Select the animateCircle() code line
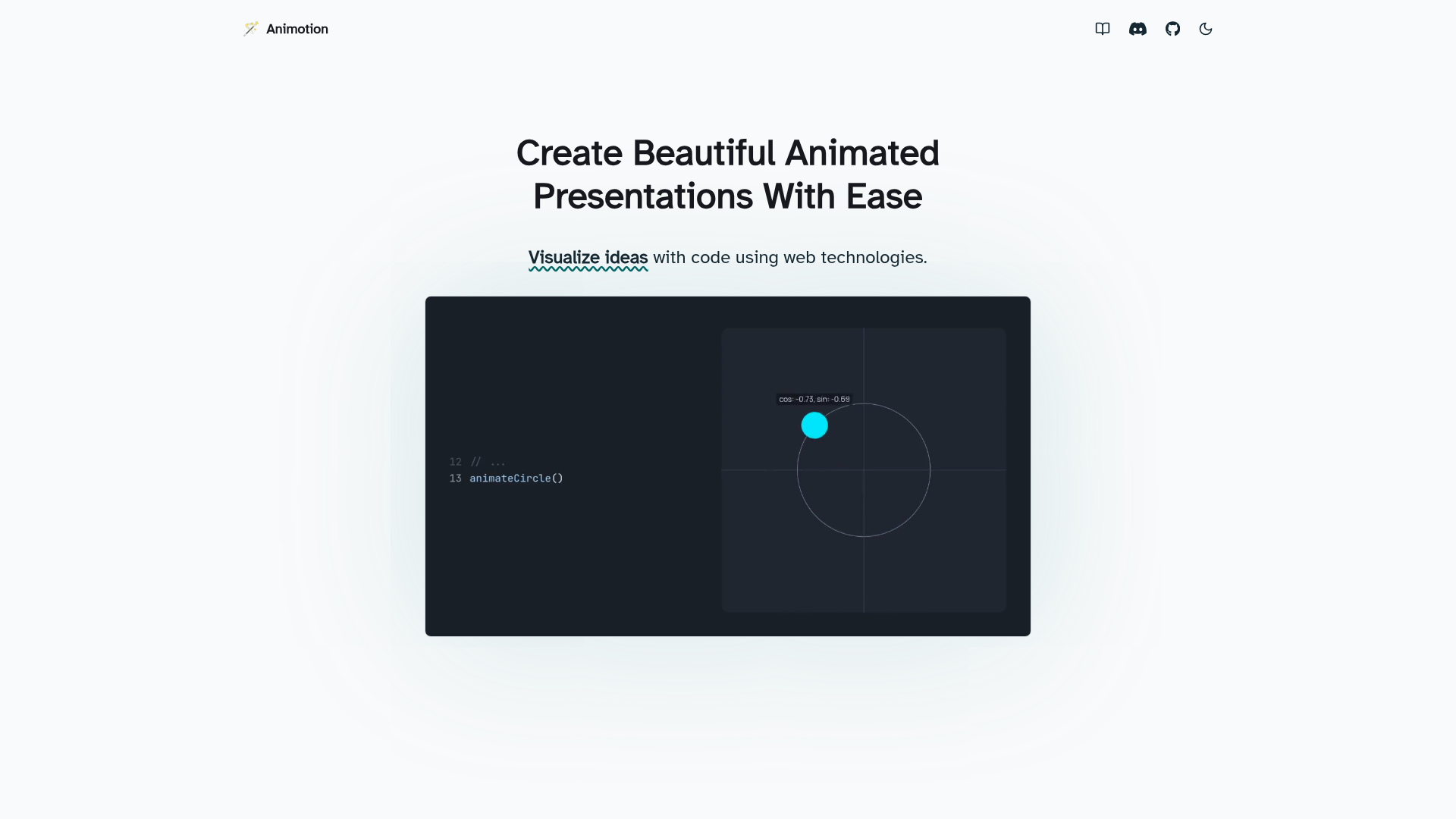This screenshot has width=1456, height=819. tap(516, 478)
